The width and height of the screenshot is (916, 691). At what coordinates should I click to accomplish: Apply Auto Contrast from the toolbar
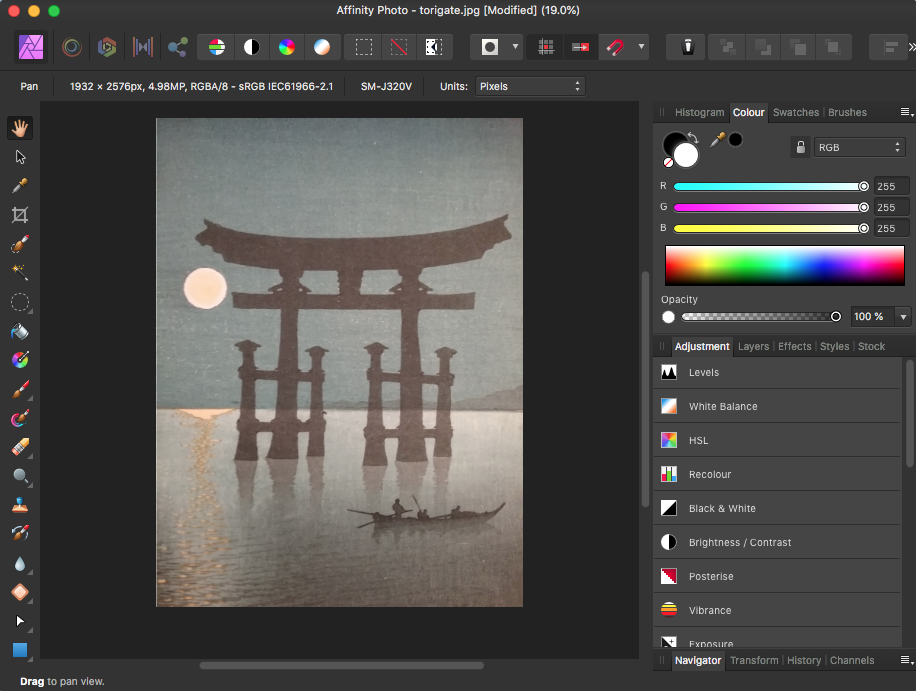coord(252,46)
